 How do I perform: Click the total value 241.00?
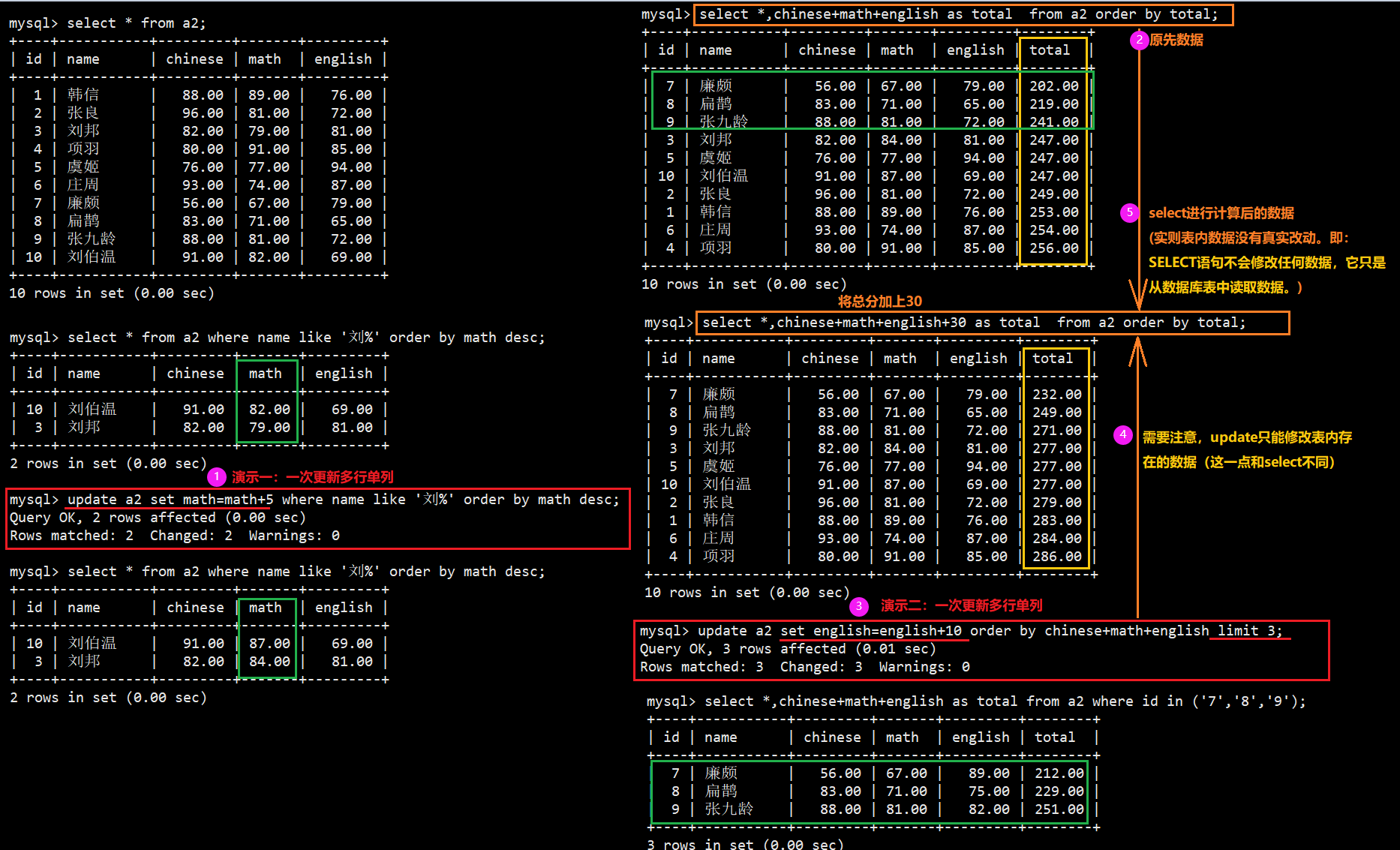[1054, 122]
